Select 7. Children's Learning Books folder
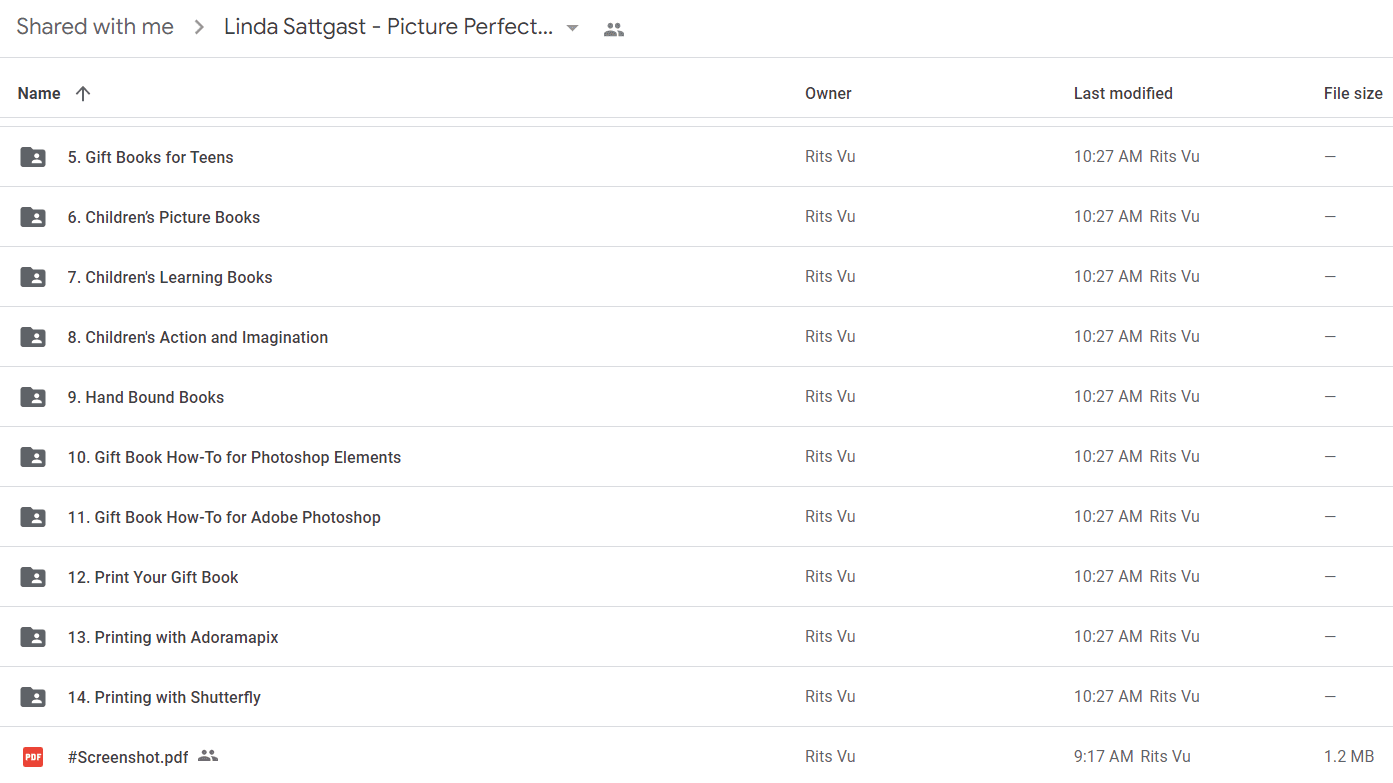 tap(696, 277)
